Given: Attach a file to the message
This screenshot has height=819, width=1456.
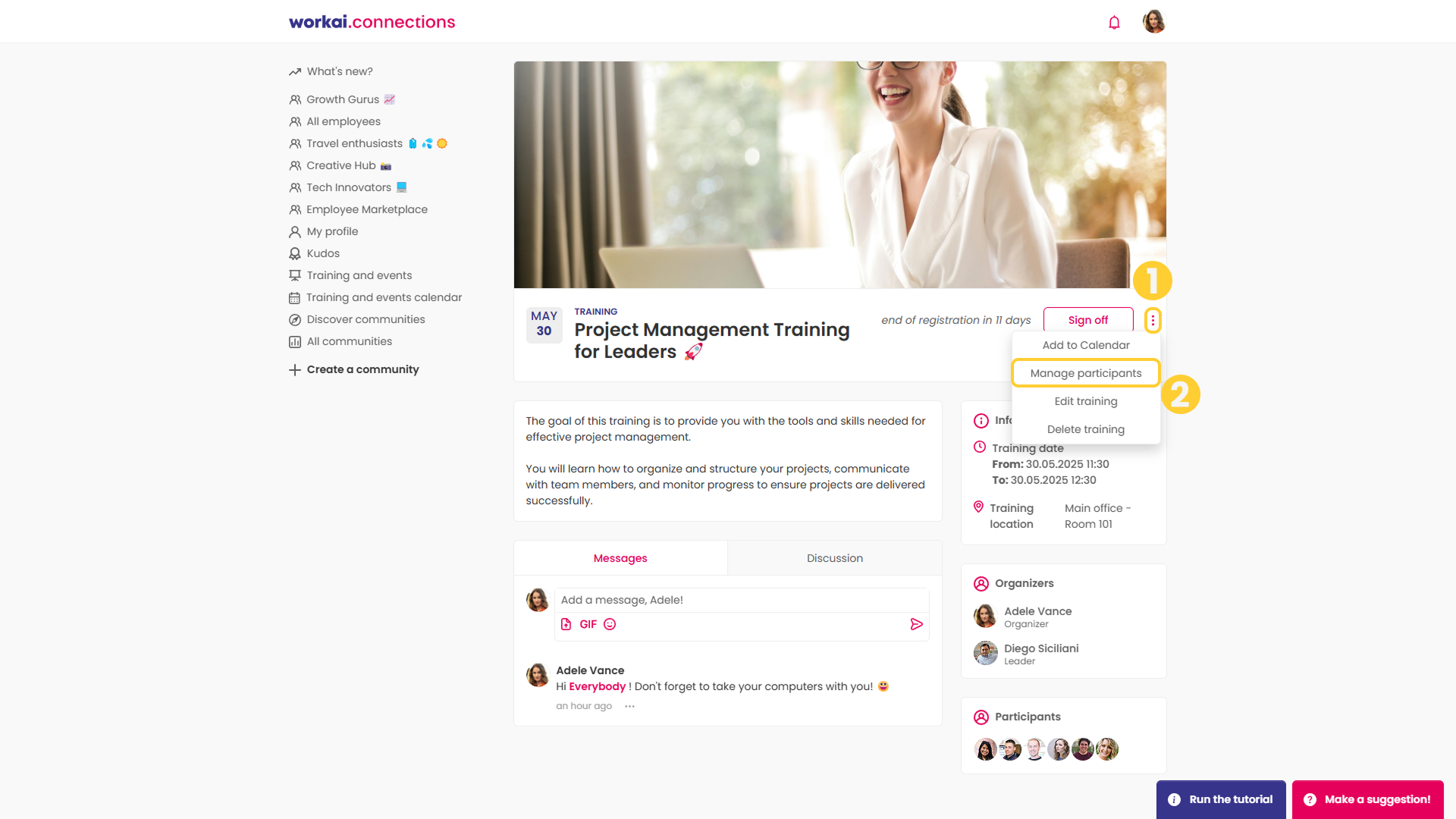Looking at the screenshot, I should tap(566, 624).
